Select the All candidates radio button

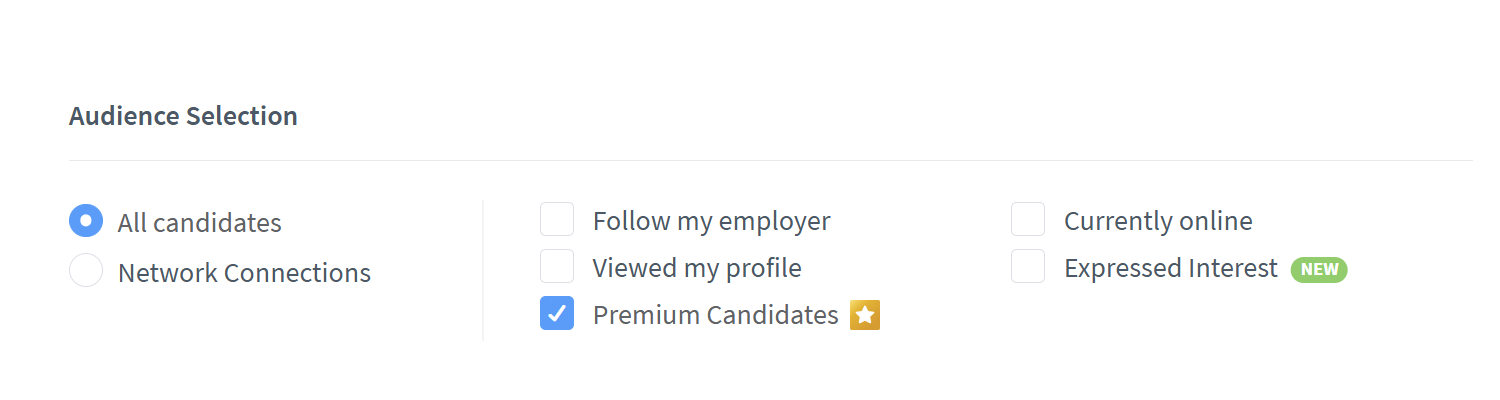click(x=86, y=220)
